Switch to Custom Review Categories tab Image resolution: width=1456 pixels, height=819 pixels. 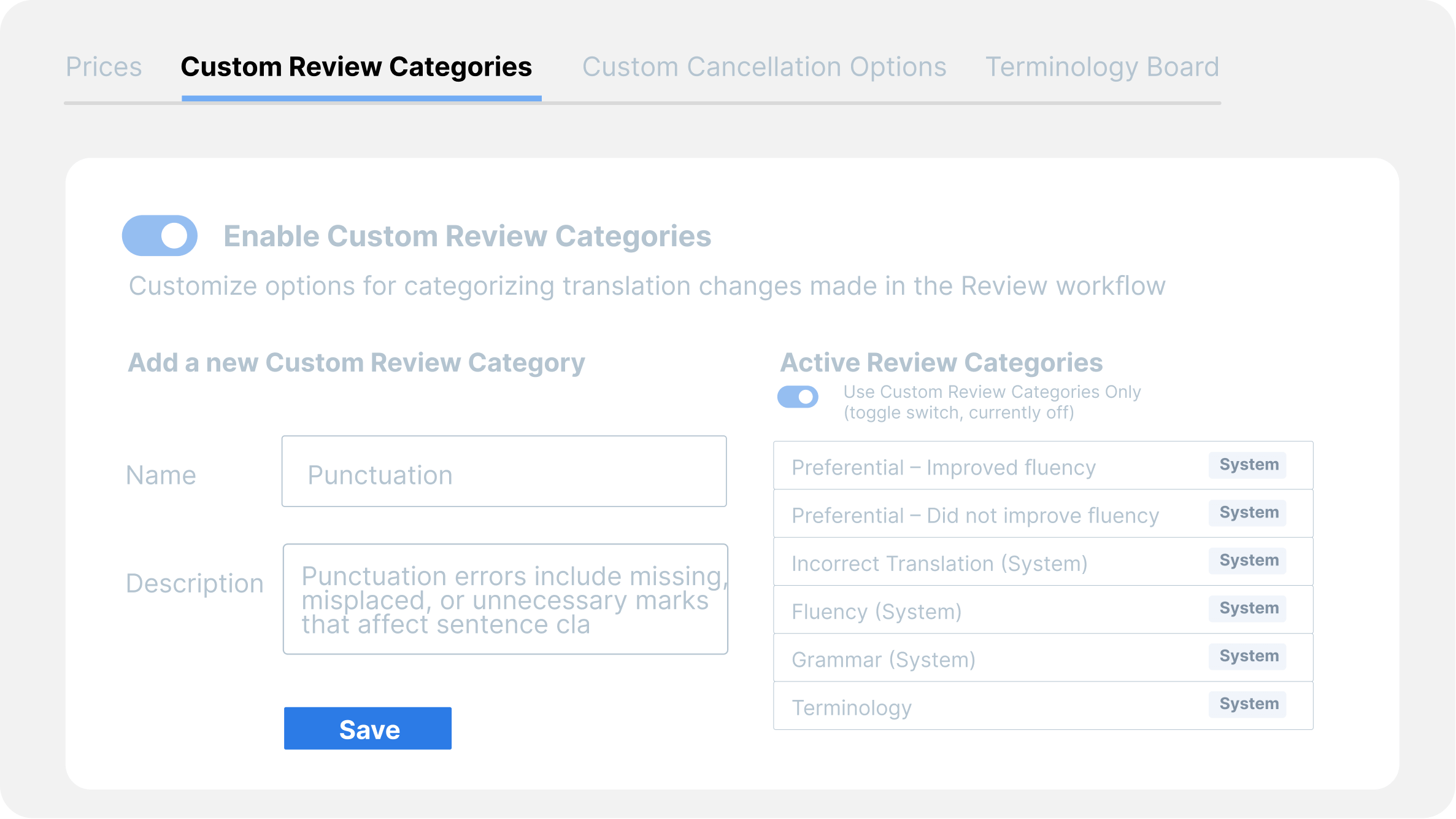[x=356, y=67]
